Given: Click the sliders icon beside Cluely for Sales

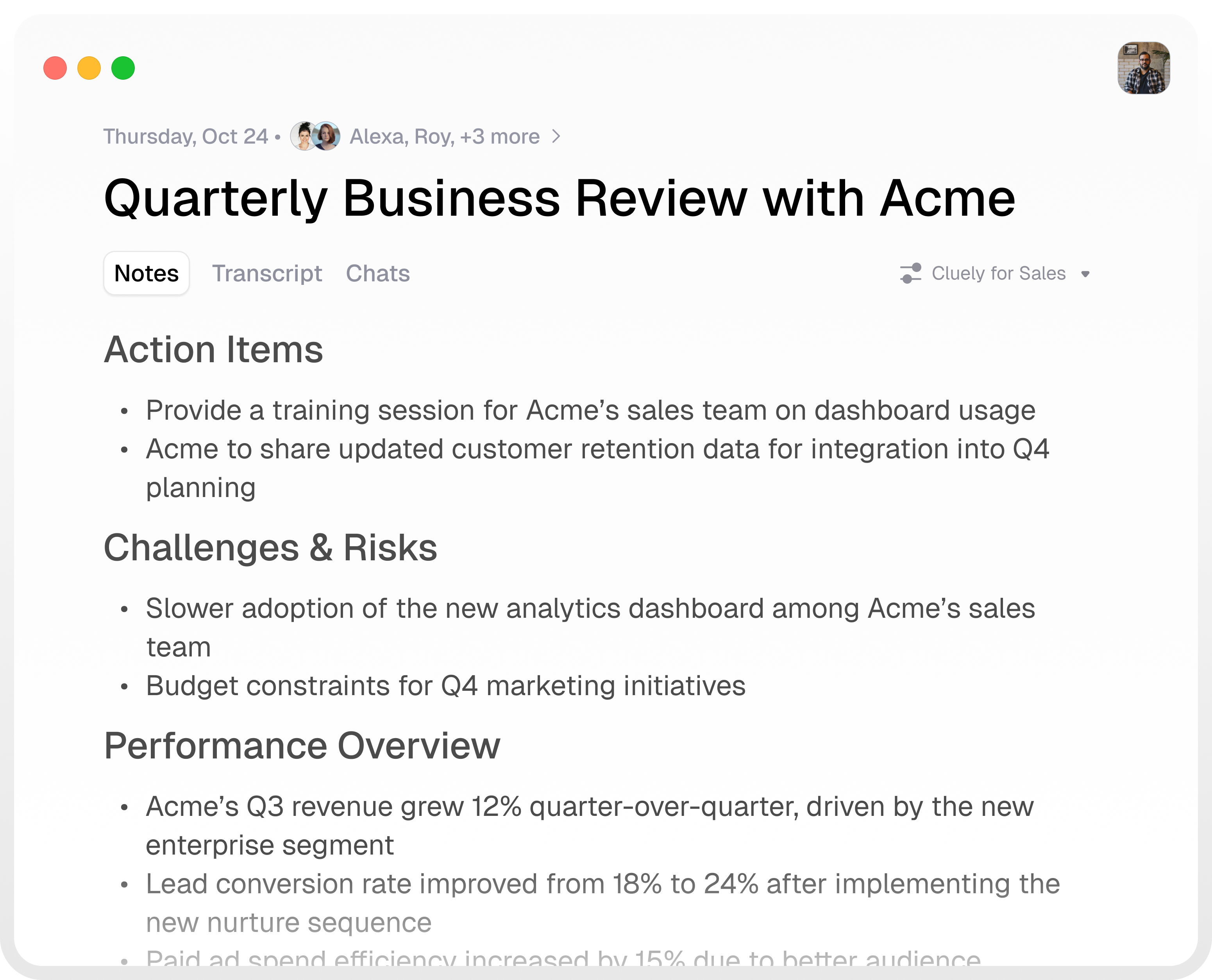Looking at the screenshot, I should coord(910,273).
